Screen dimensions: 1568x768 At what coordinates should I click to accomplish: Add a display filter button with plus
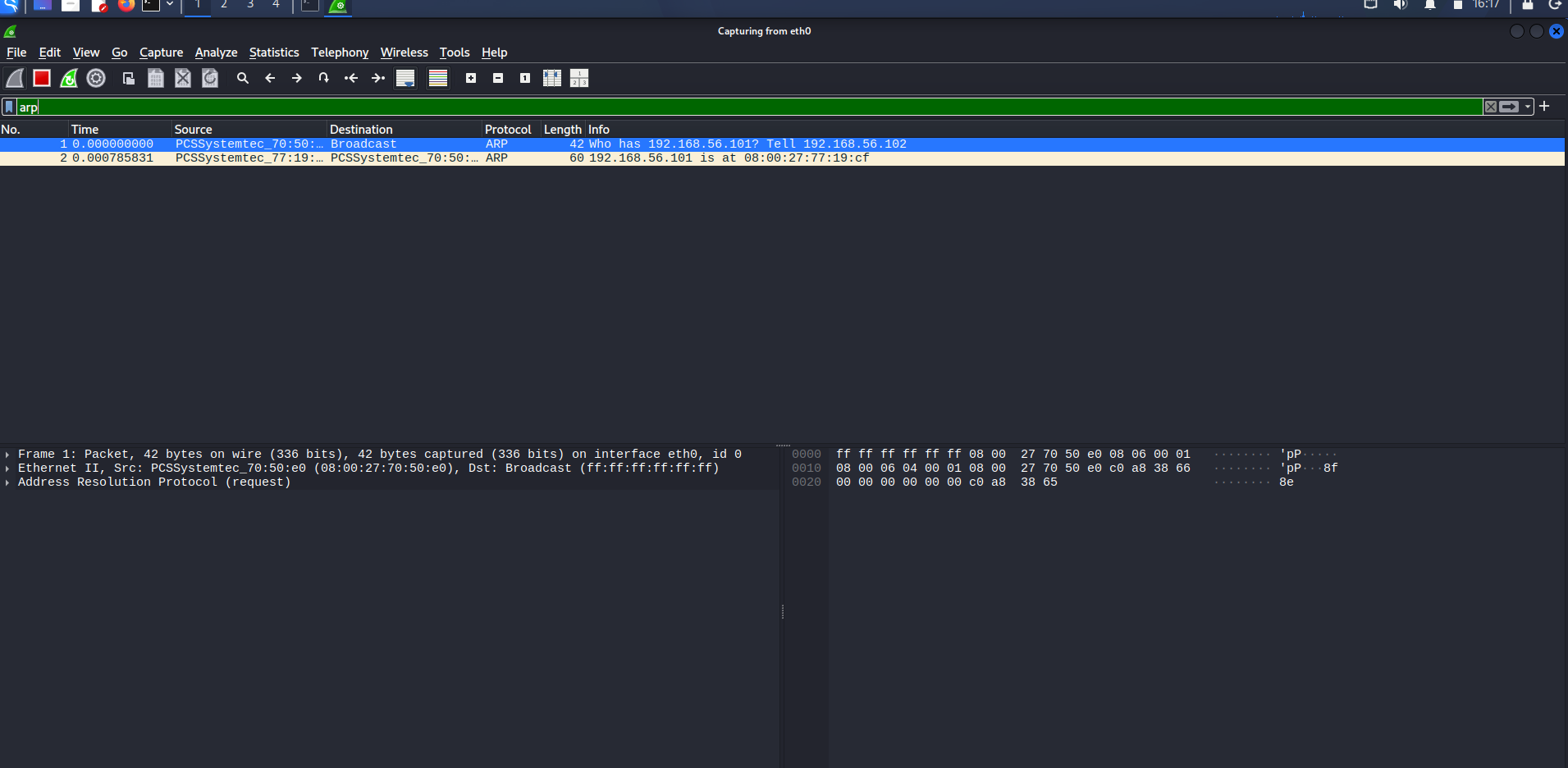(x=1544, y=107)
